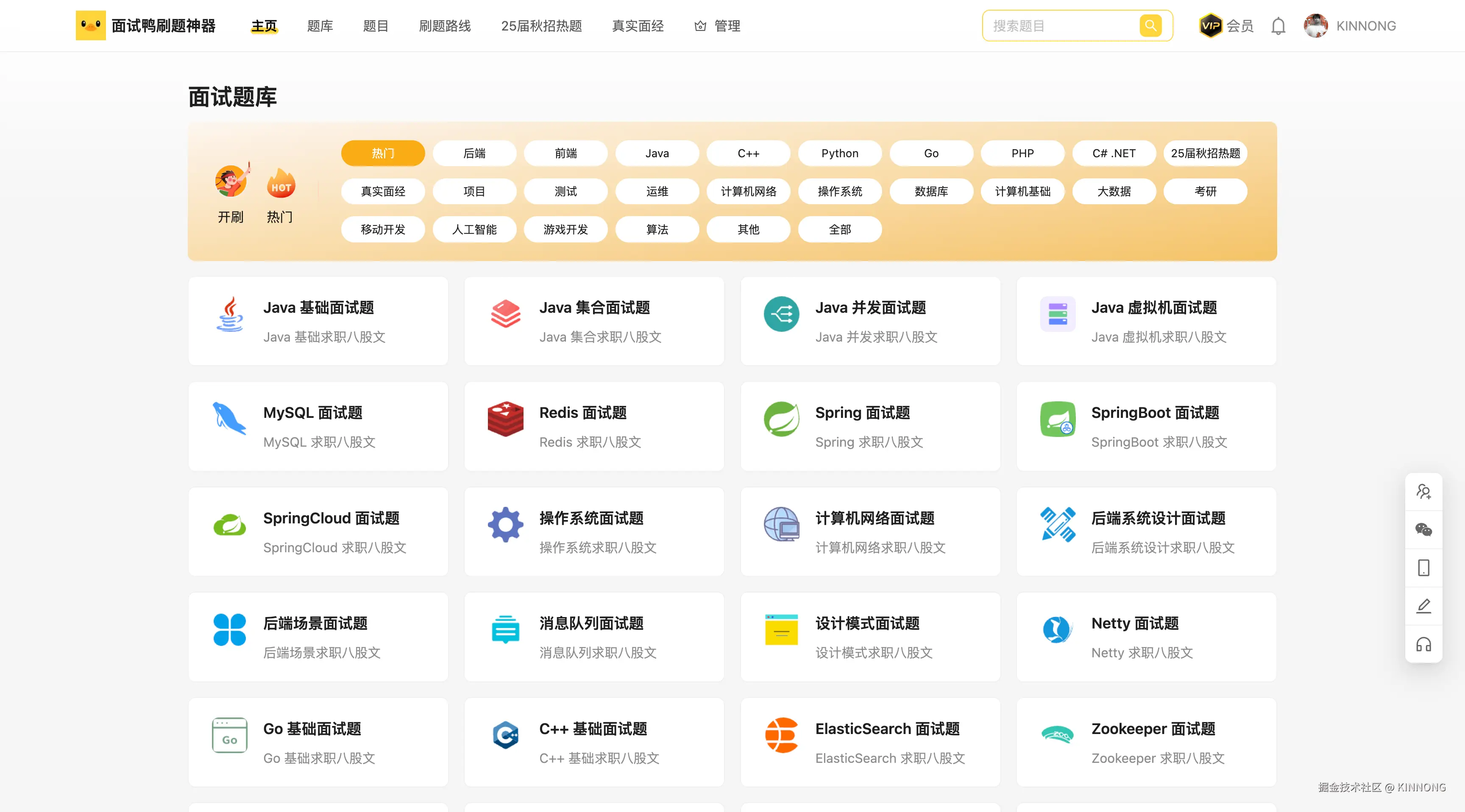Open the KINNONG user avatar menu
1465x812 pixels.
[1315, 26]
